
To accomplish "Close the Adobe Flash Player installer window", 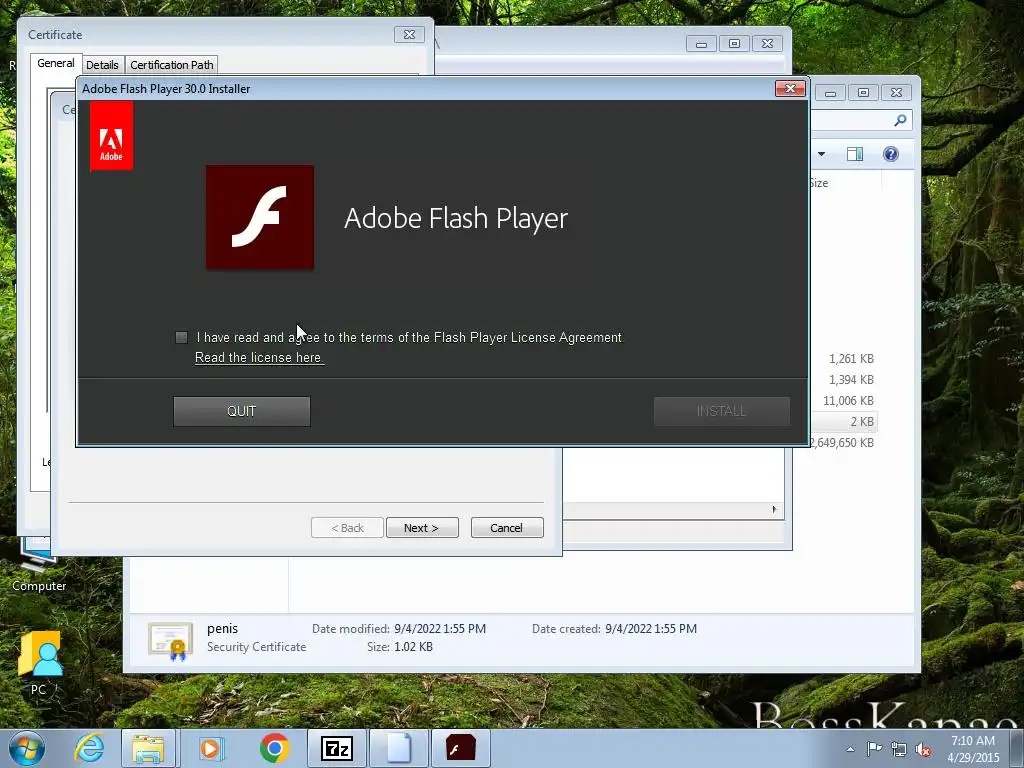I will (x=790, y=88).
